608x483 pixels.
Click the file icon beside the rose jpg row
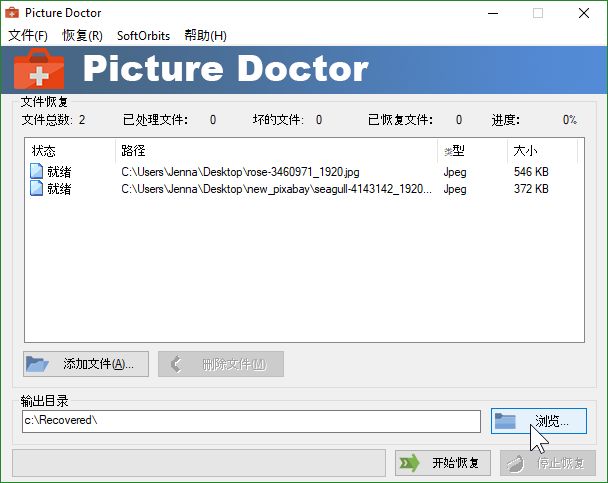pyautogui.click(x=36, y=171)
